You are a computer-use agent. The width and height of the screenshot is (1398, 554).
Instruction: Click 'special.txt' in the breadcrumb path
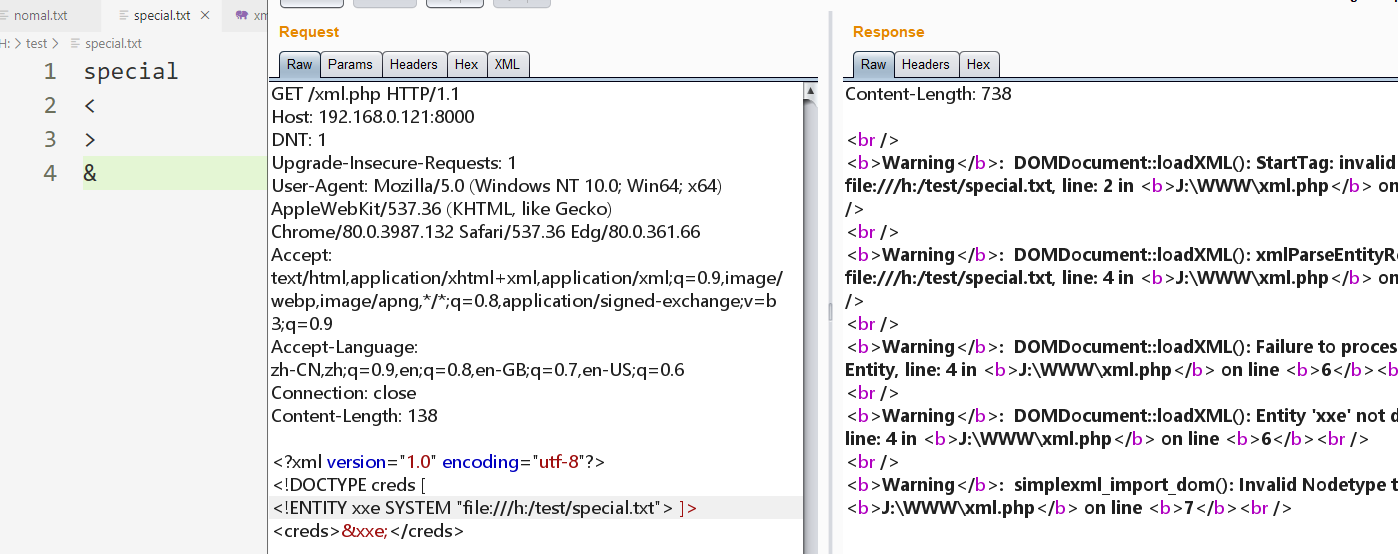[113, 43]
